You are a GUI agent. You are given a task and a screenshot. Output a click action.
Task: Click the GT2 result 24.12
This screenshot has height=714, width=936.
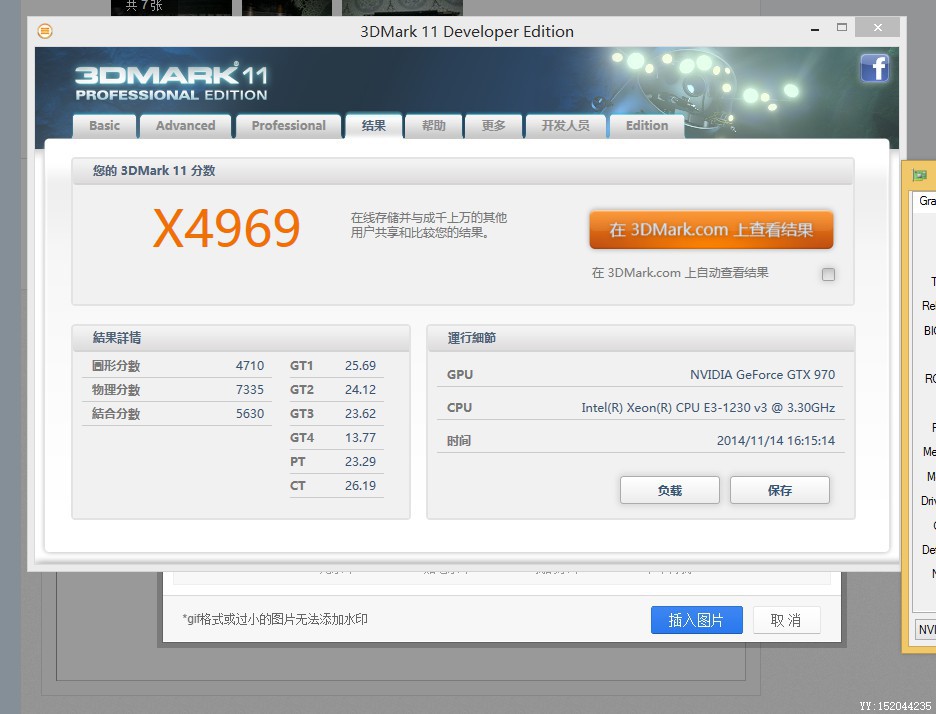coord(361,389)
